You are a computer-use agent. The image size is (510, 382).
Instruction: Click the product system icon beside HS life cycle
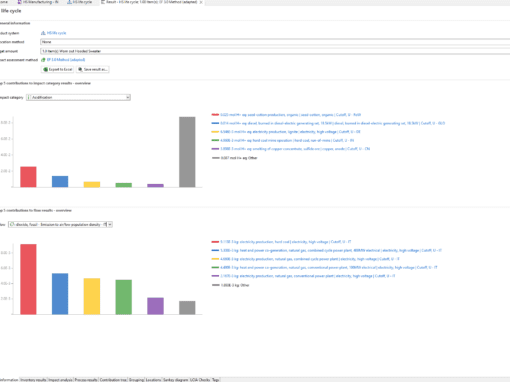43,33
